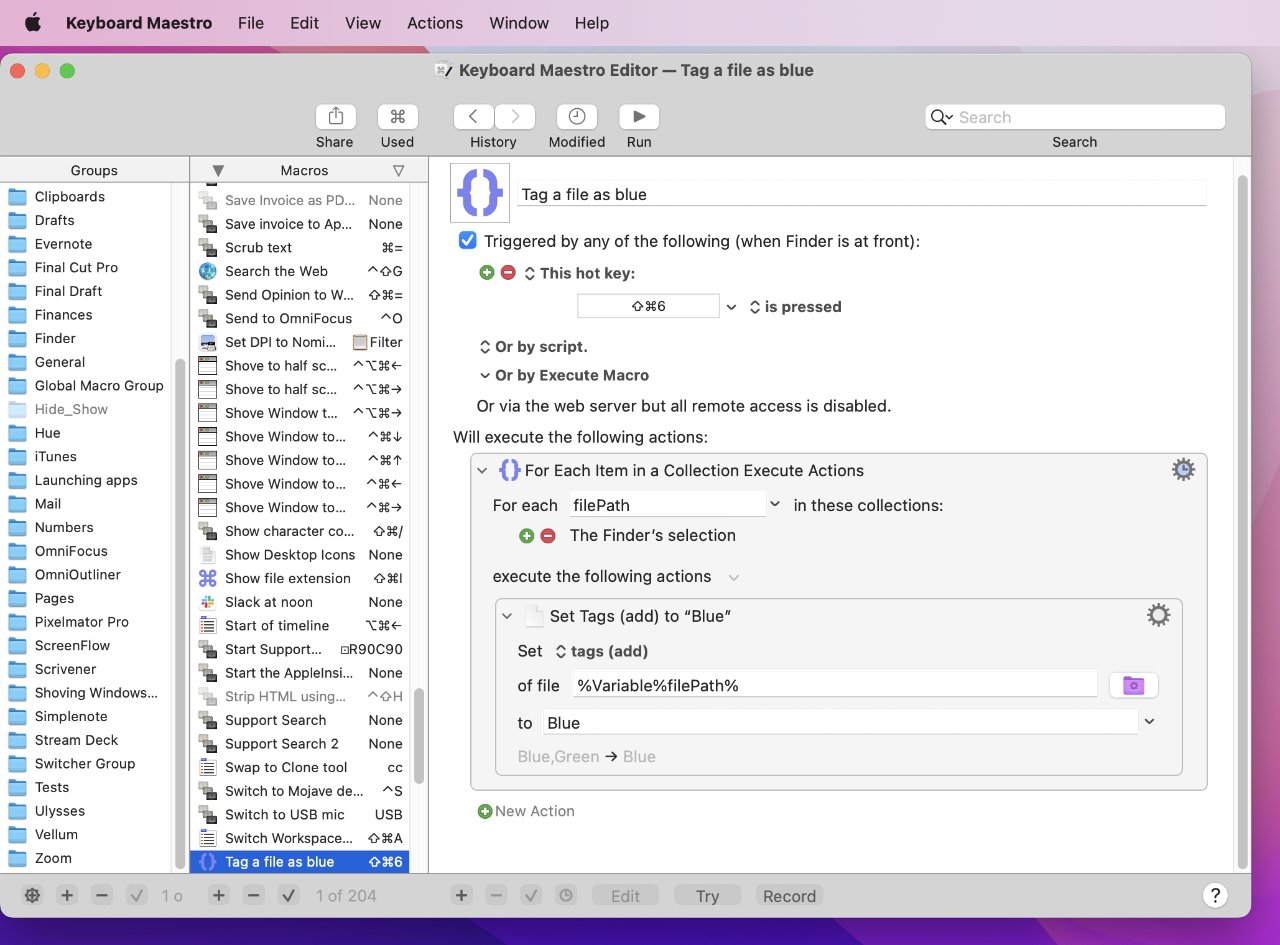Go back in History

coord(473,116)
